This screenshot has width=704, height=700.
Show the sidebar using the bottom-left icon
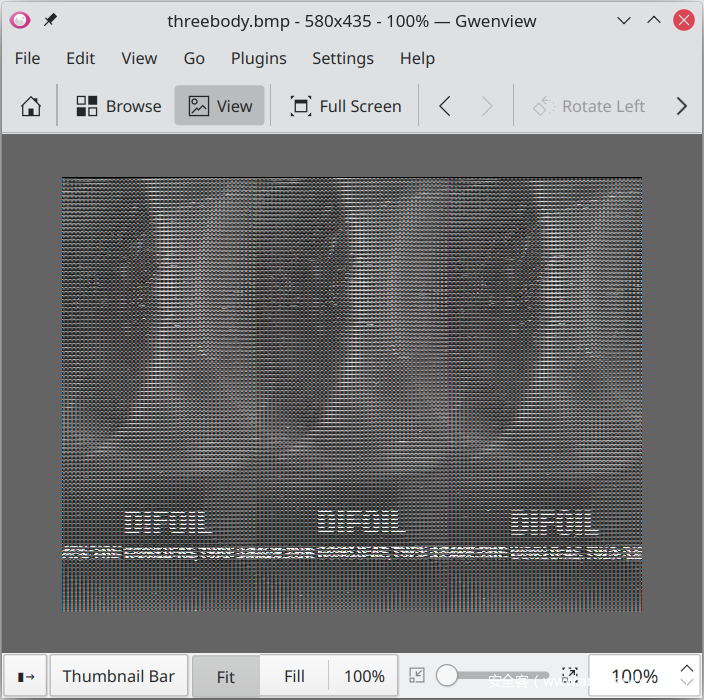coord(25,677)
